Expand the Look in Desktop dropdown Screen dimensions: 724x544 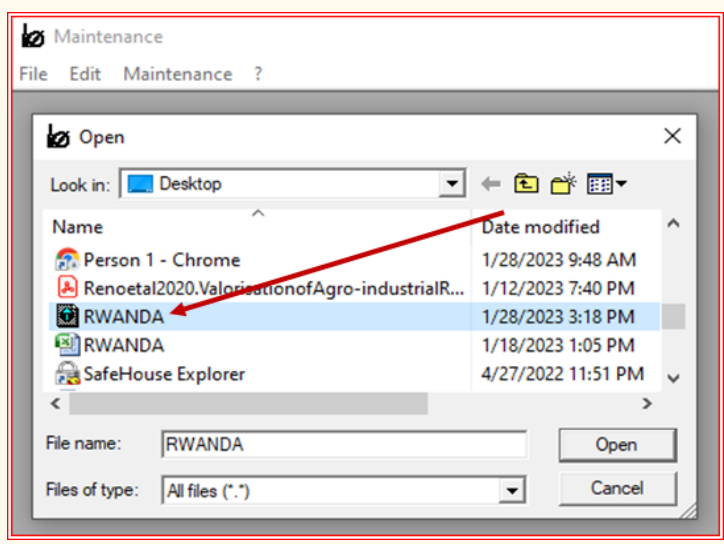[x=452, y=184]
